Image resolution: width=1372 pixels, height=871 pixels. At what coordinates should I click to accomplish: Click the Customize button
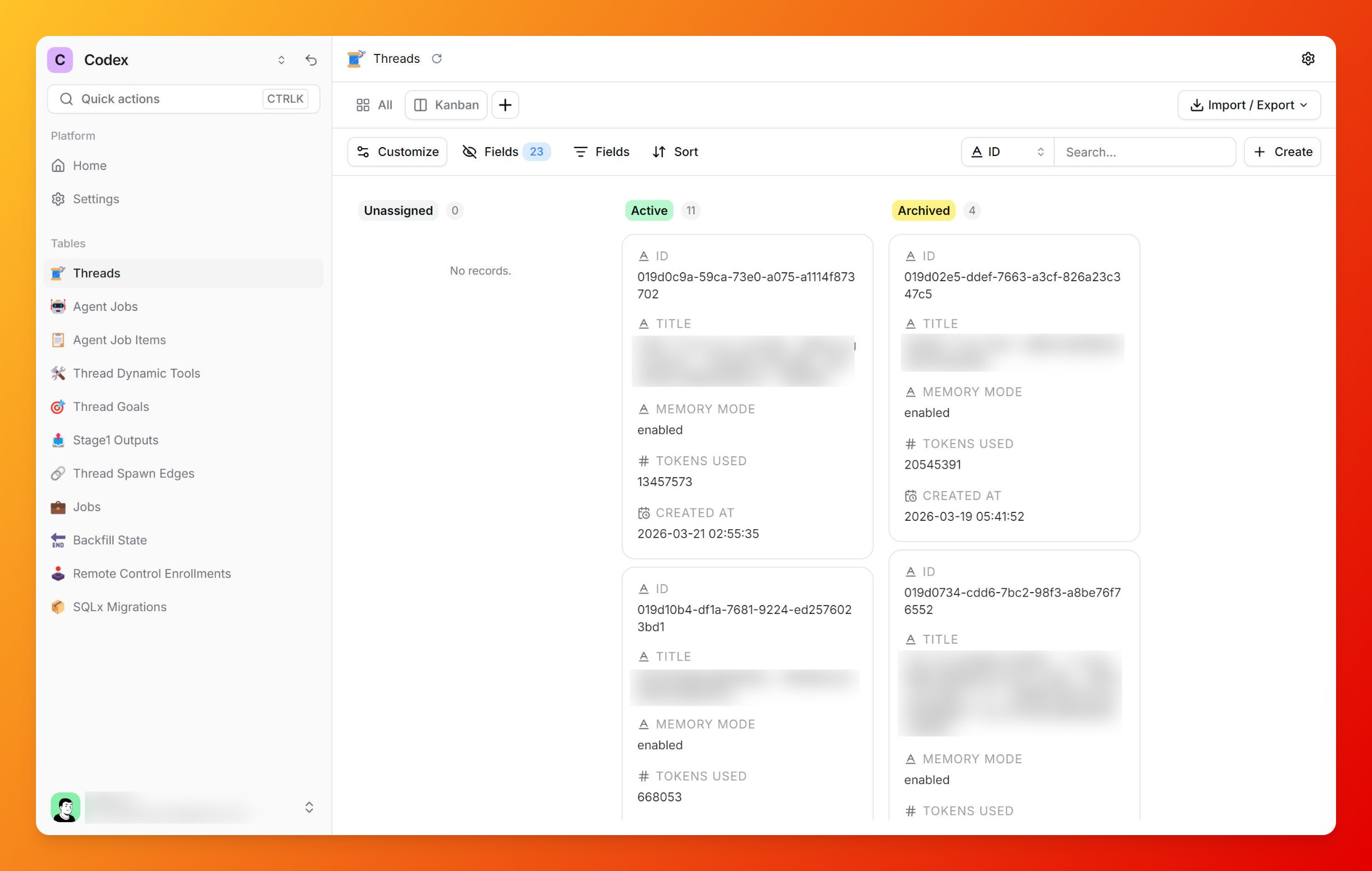pyautogui.click(x=397, y=152)
